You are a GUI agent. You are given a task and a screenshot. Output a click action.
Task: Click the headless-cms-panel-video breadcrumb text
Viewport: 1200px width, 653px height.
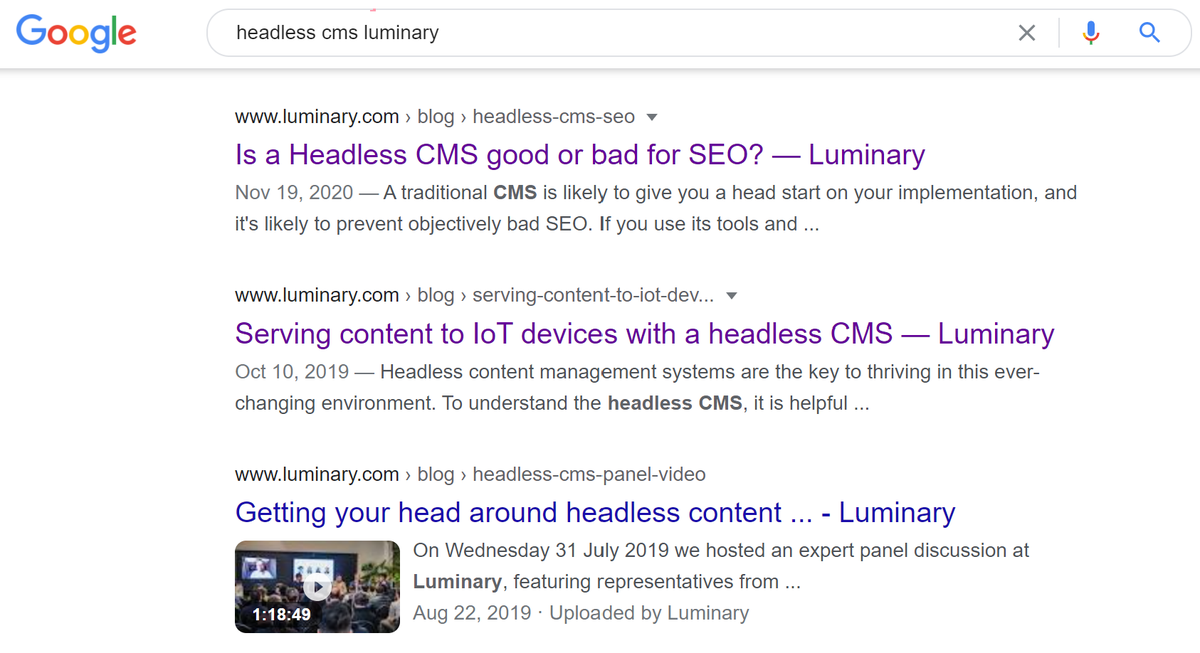(x=589, y=474)
